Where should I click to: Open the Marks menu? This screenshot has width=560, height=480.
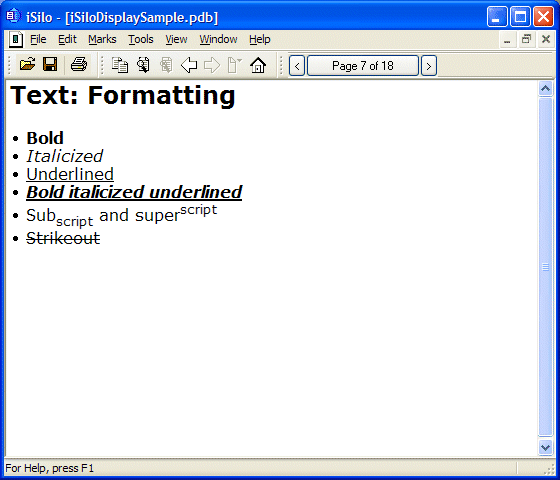point(102,39)
